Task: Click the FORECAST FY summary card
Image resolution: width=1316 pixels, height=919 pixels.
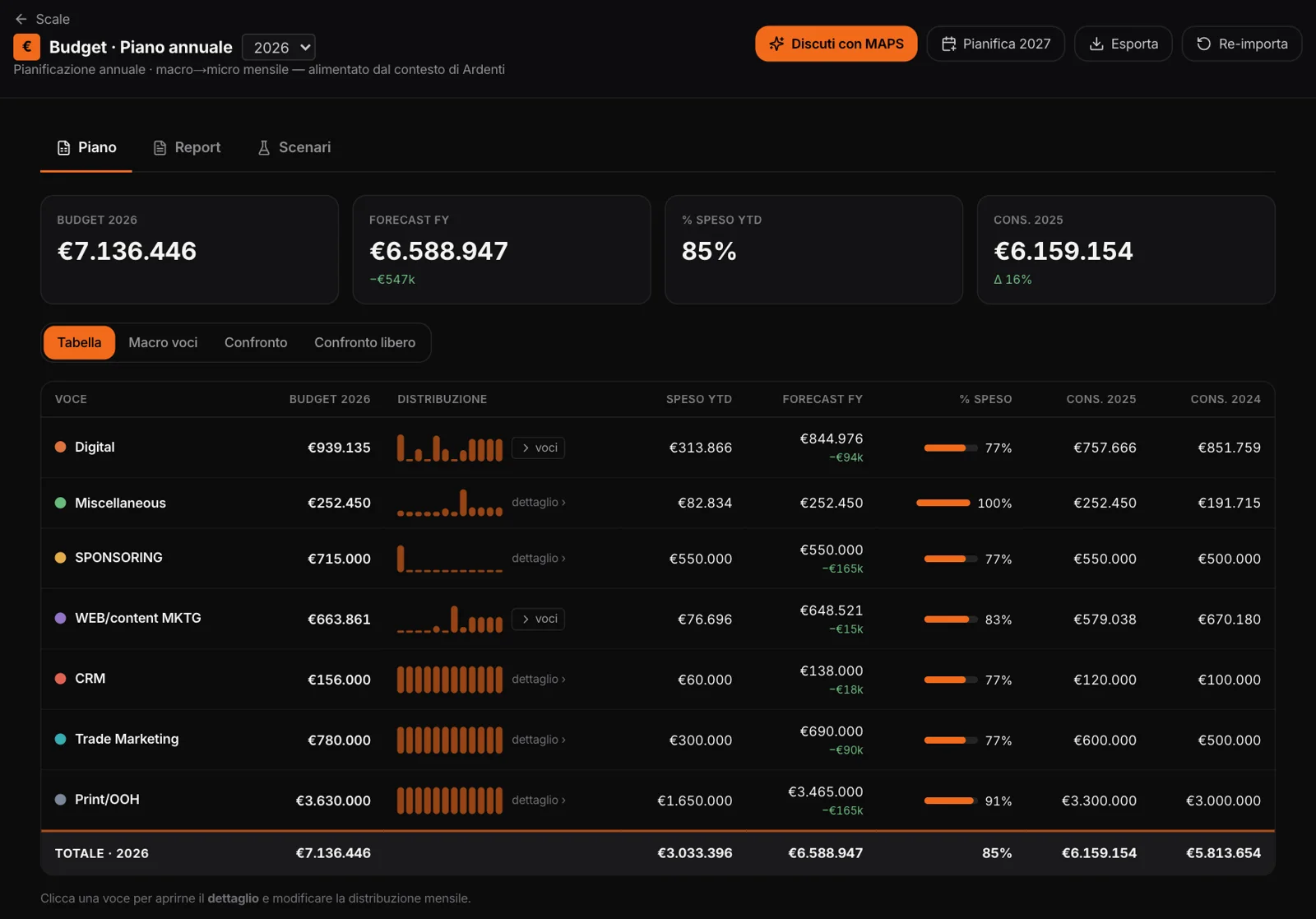Action: [x=502, y=249]
